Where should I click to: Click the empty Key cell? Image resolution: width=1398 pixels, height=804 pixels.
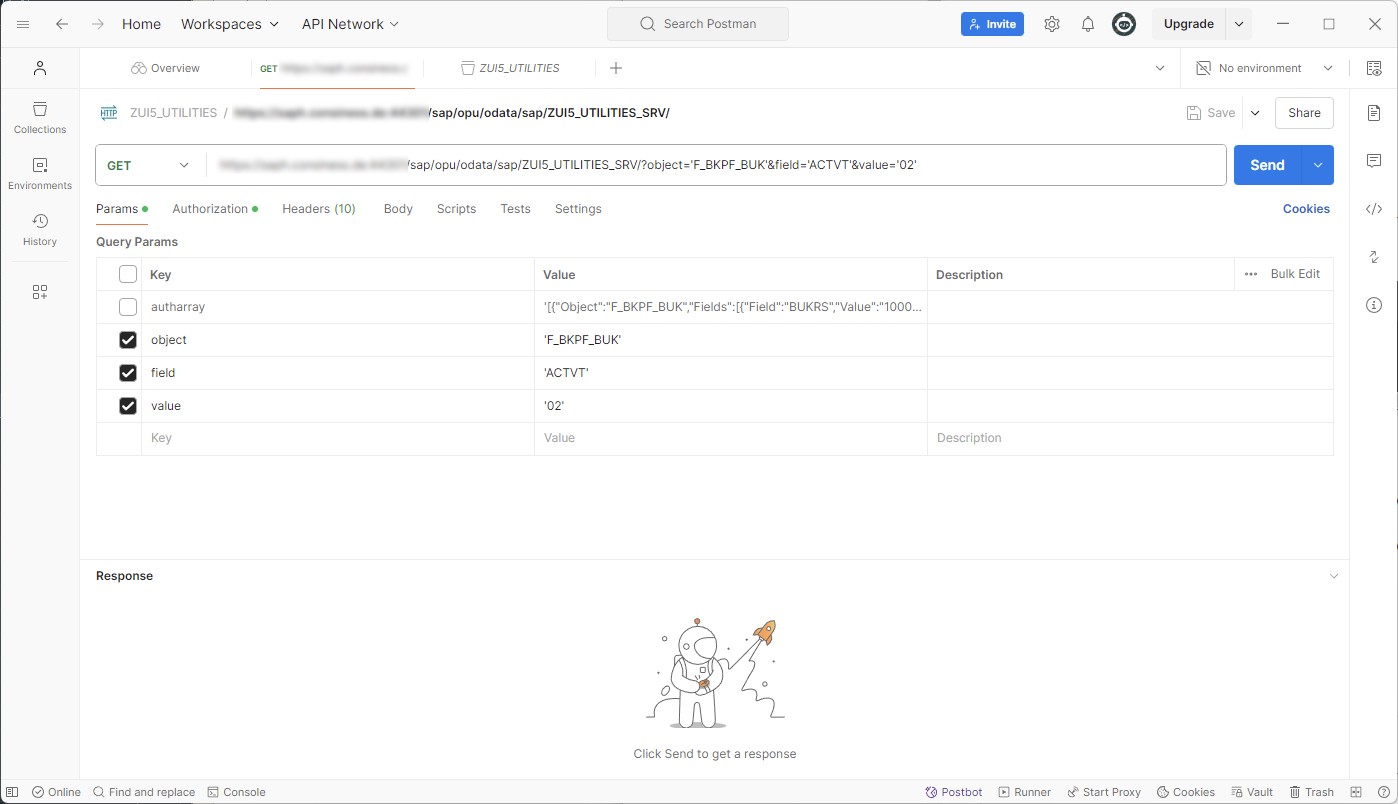337,438
